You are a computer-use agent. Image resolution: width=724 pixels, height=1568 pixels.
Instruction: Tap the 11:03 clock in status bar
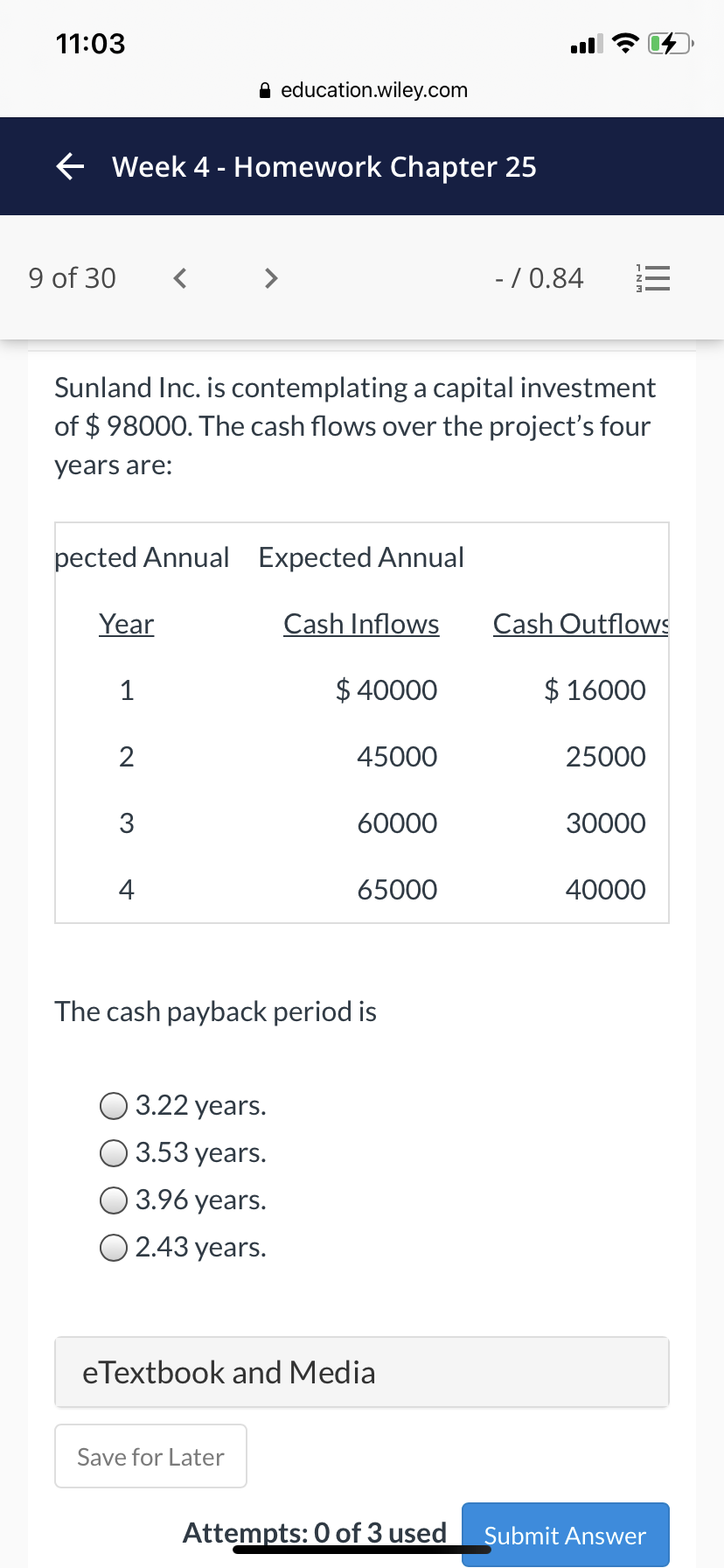pos(91,43)
